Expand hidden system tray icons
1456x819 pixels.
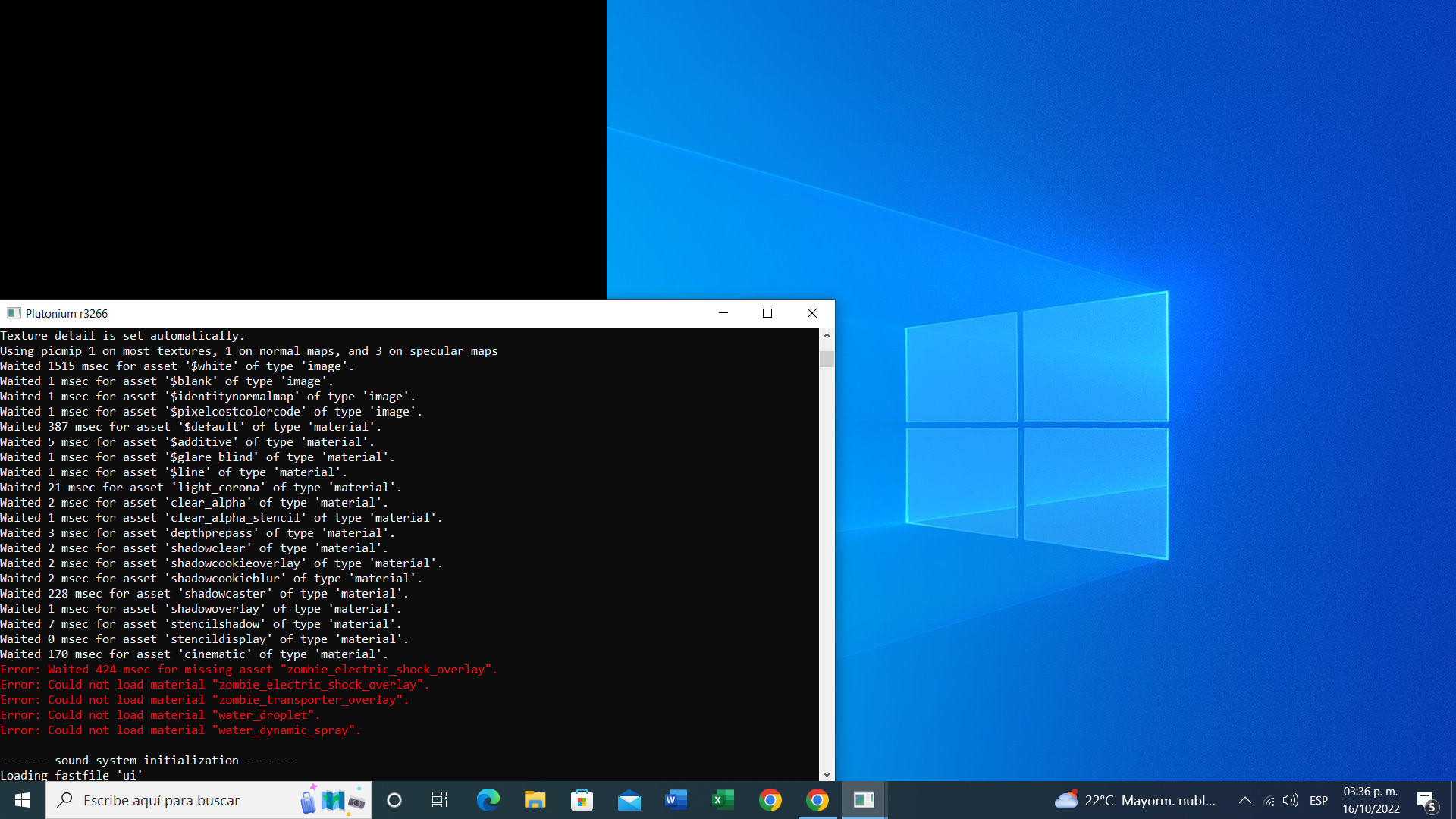click(1244, 800)
